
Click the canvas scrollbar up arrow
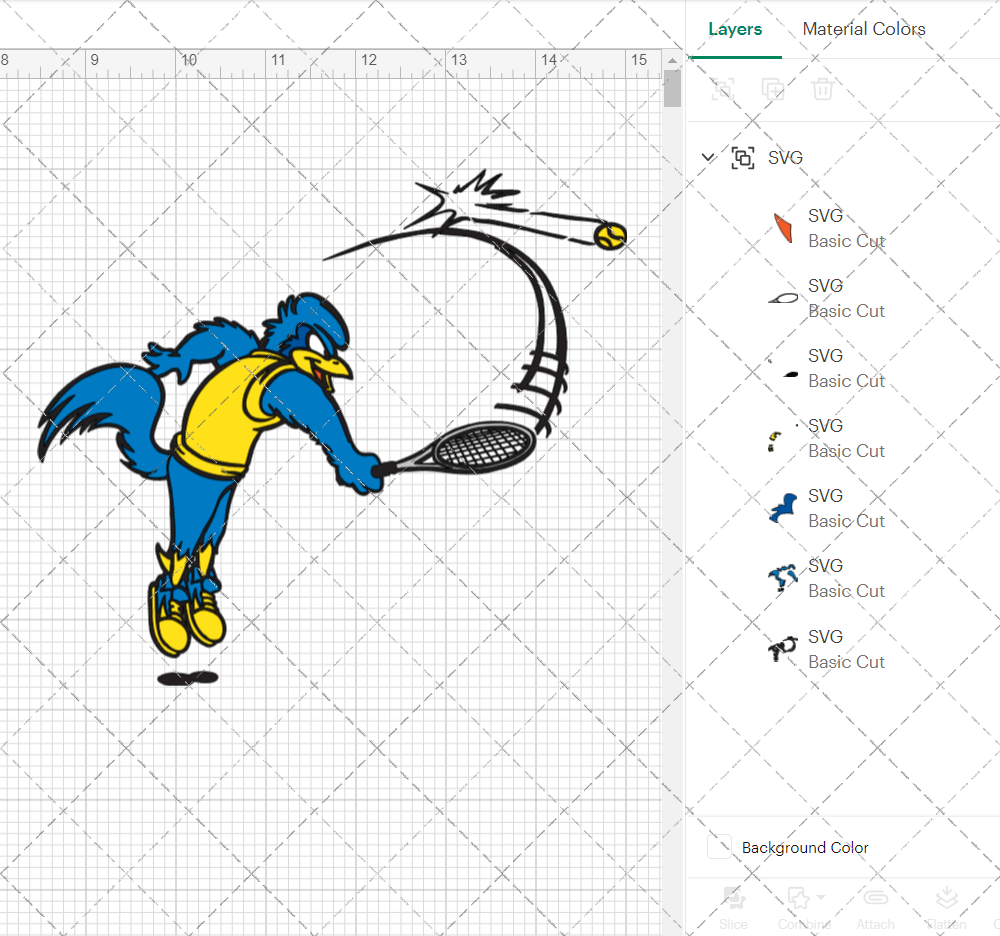[x=672, y=61]
